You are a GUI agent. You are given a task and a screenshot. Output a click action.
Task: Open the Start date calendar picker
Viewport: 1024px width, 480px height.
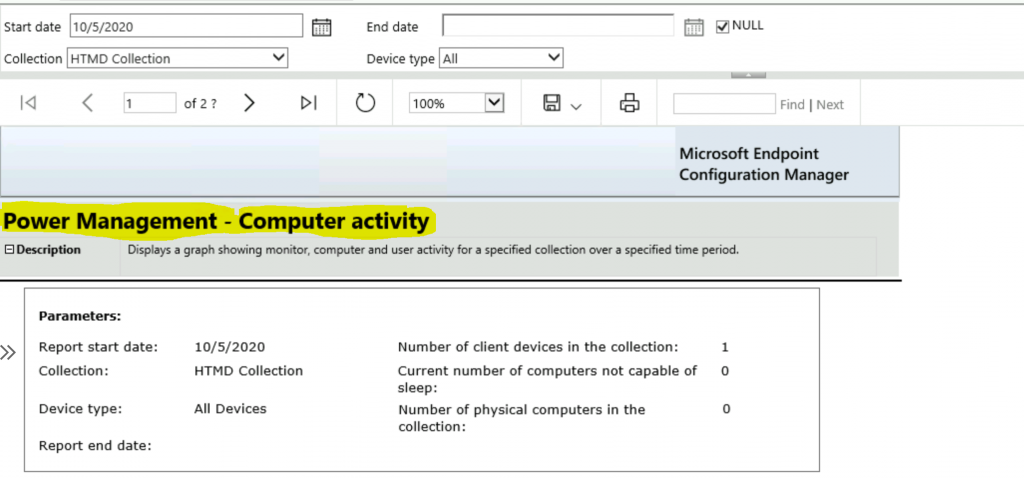(x=321, y=27)
